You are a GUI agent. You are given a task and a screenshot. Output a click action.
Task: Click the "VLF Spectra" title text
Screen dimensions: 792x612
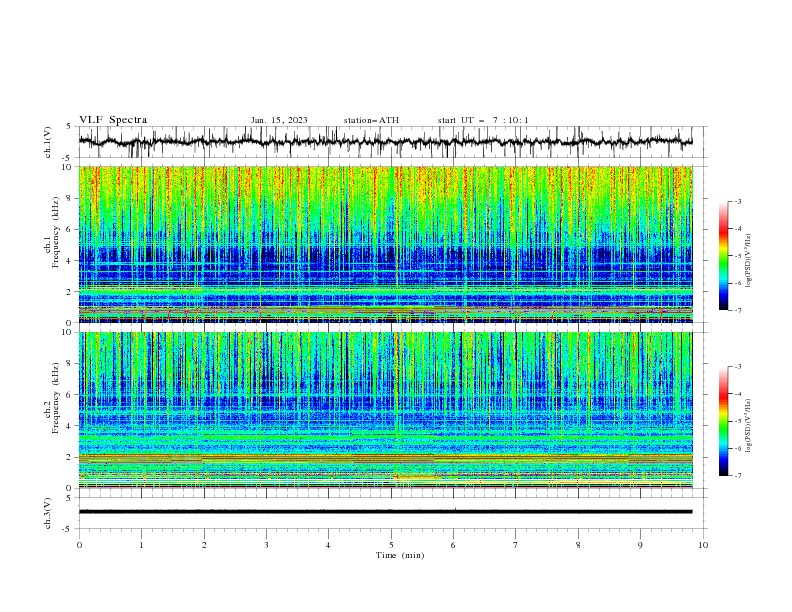coord(113,120)
